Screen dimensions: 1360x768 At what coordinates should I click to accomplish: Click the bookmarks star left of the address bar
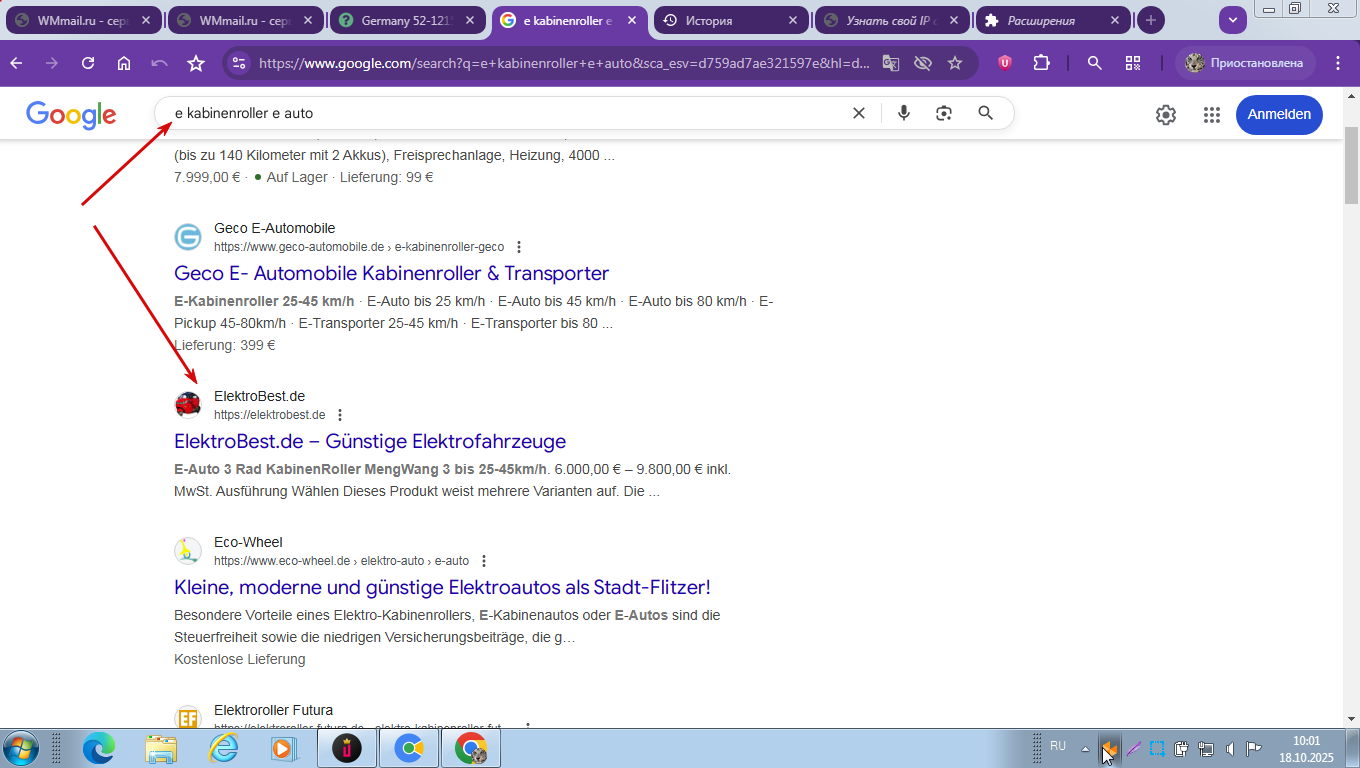tap(196, 63)
